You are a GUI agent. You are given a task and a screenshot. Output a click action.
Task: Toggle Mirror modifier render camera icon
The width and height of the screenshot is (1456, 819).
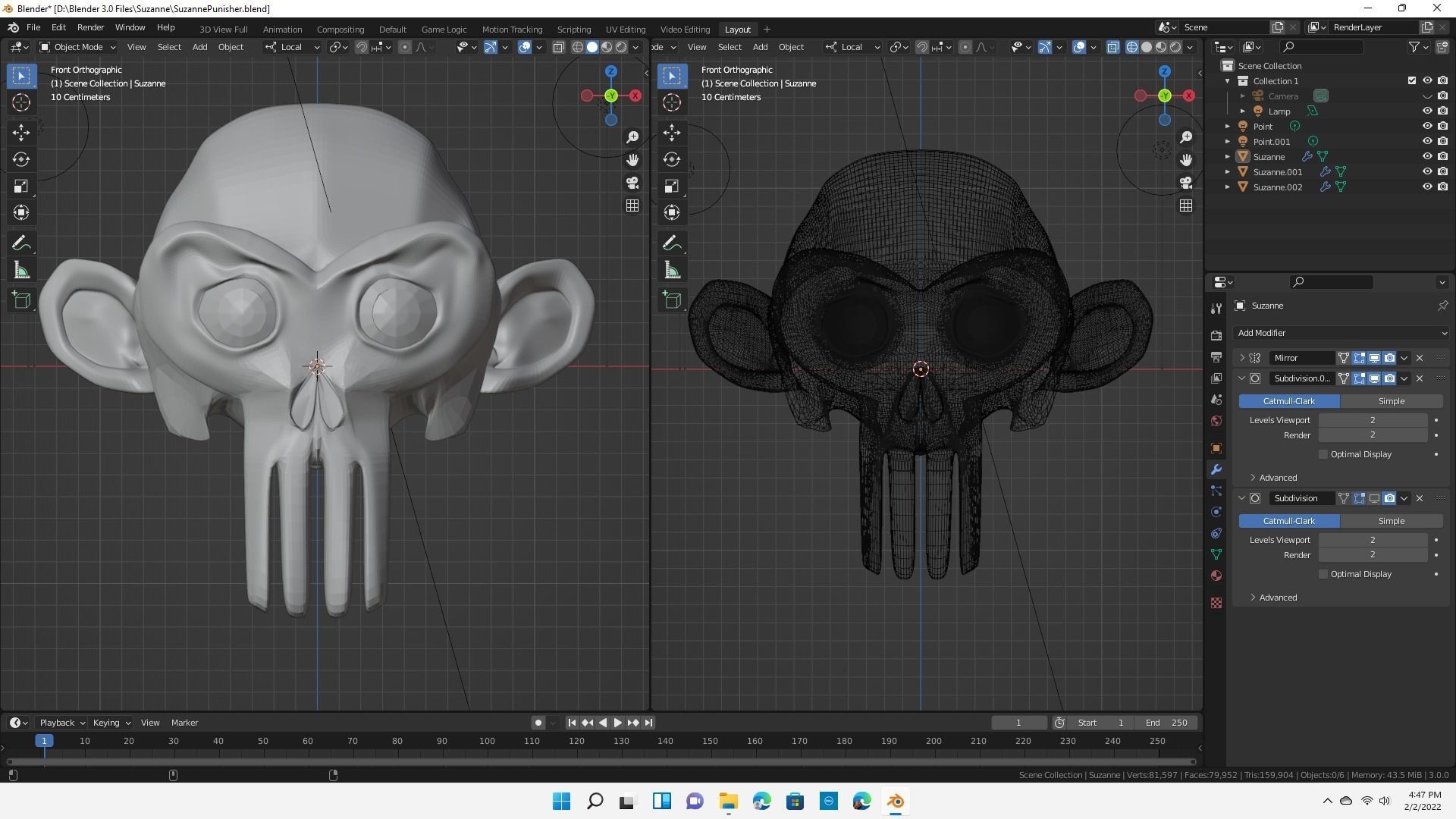(x=1389, y=358)
